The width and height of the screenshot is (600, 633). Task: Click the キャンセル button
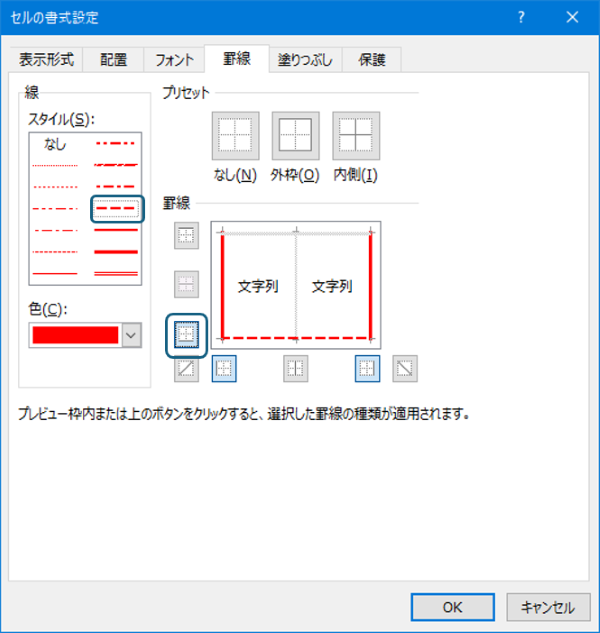click(x=547, y=606)
